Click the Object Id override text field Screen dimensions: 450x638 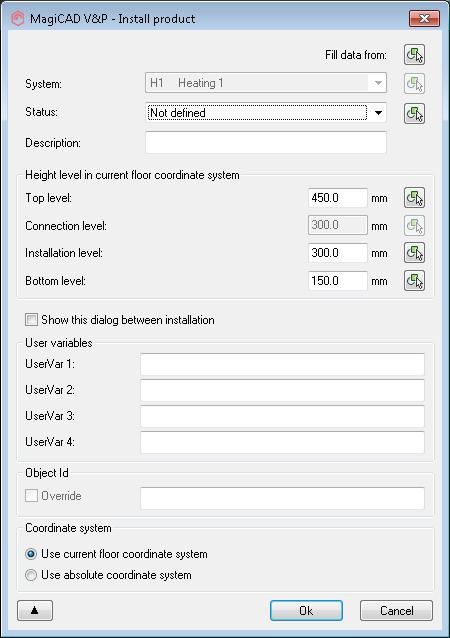click(282, 498)
